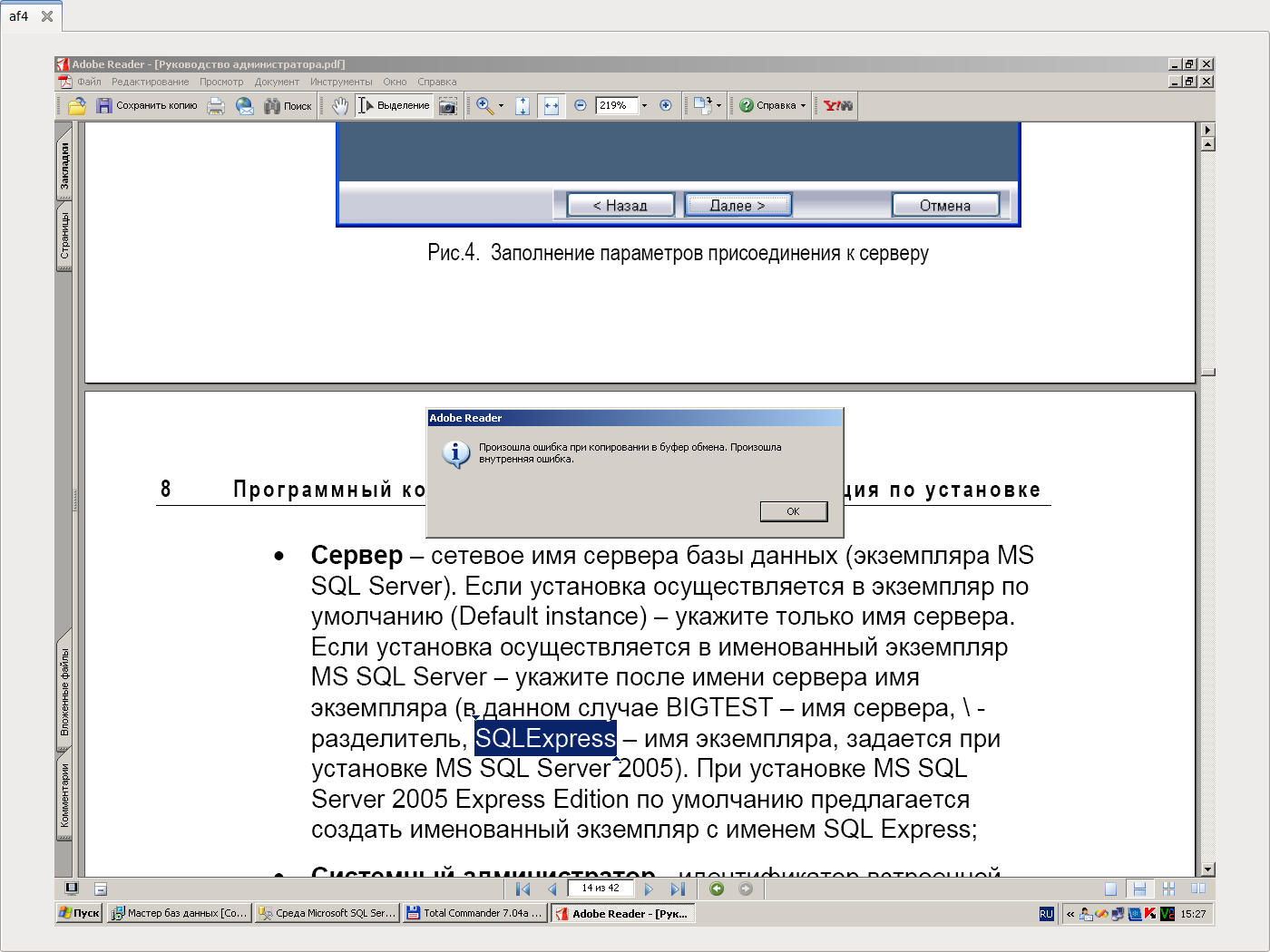Click the zoom out minus icon

[x=581, y=105]
